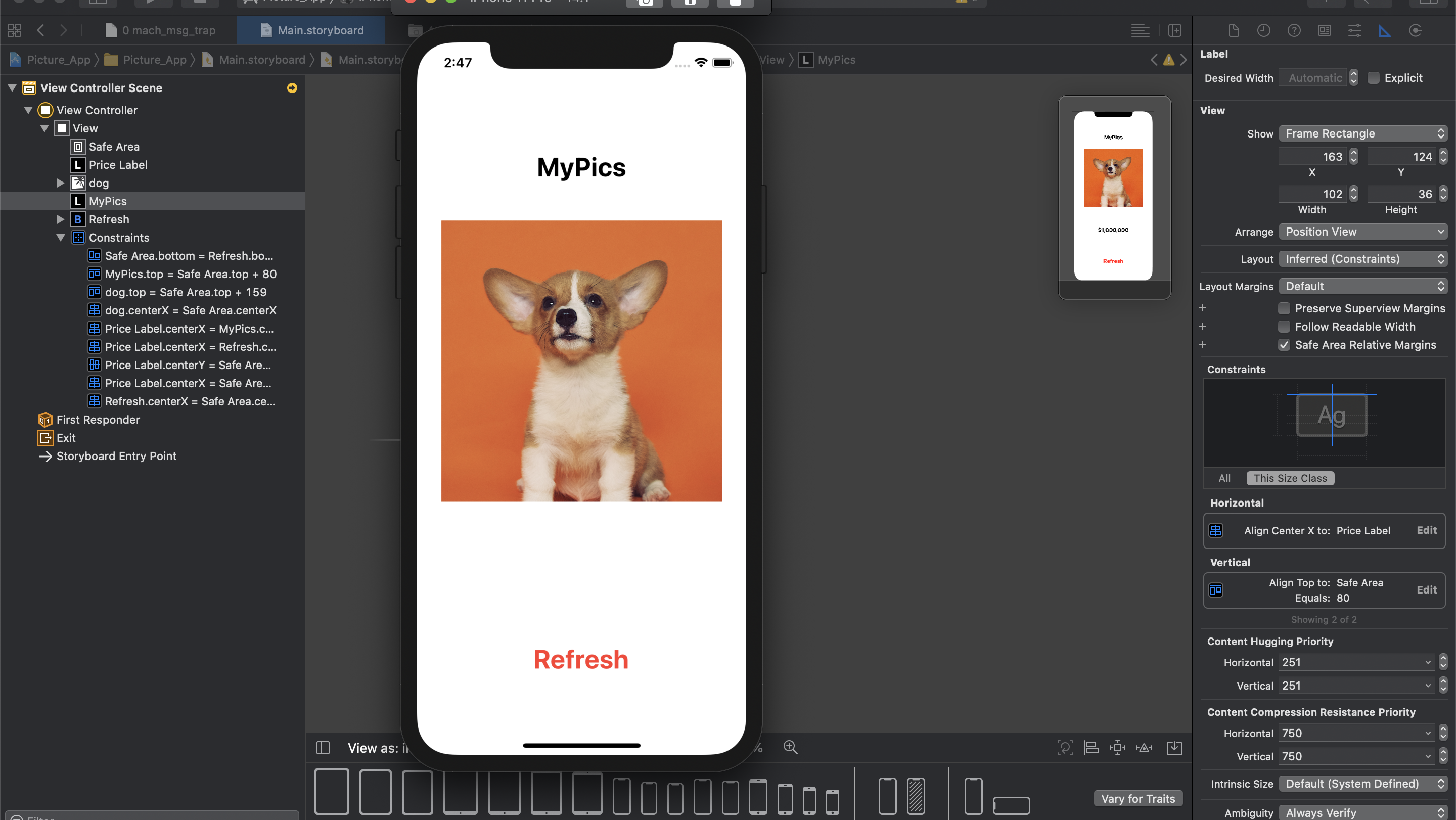Toggle the document outline sidebar icon
Screen dimensions: 1456x820
[323, 748]
